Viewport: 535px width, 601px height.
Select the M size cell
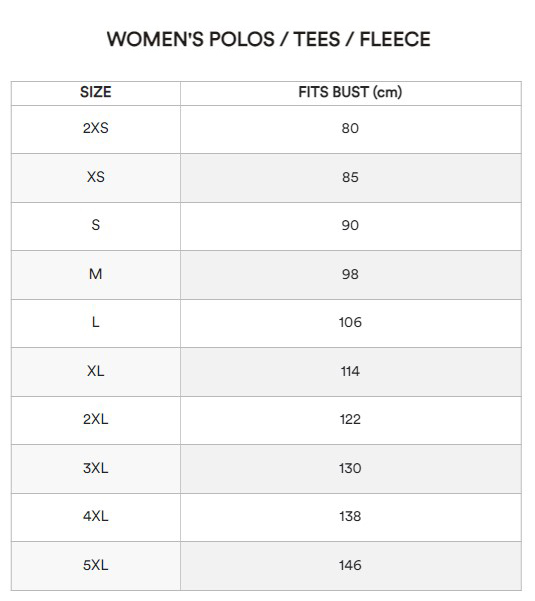click(x=95, y=274)
